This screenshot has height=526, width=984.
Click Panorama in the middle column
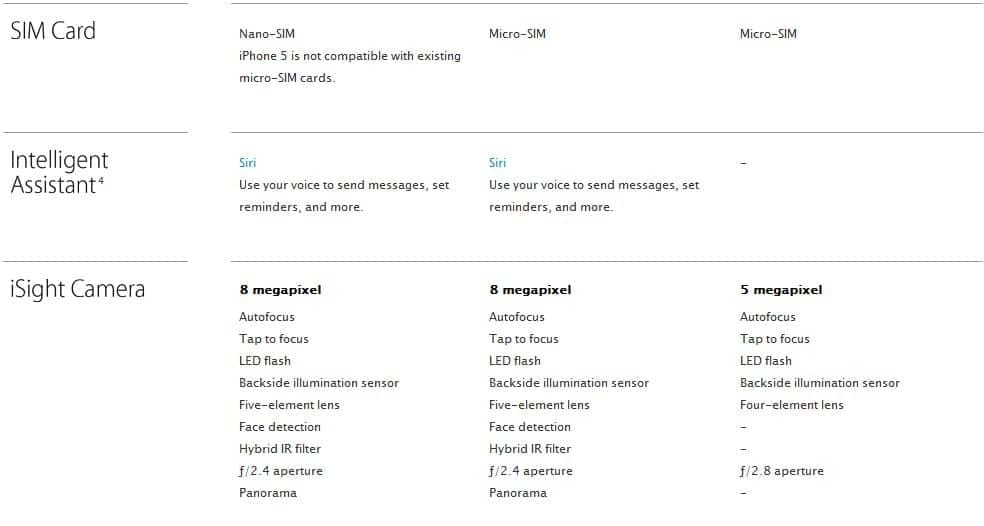pos(518,493)
